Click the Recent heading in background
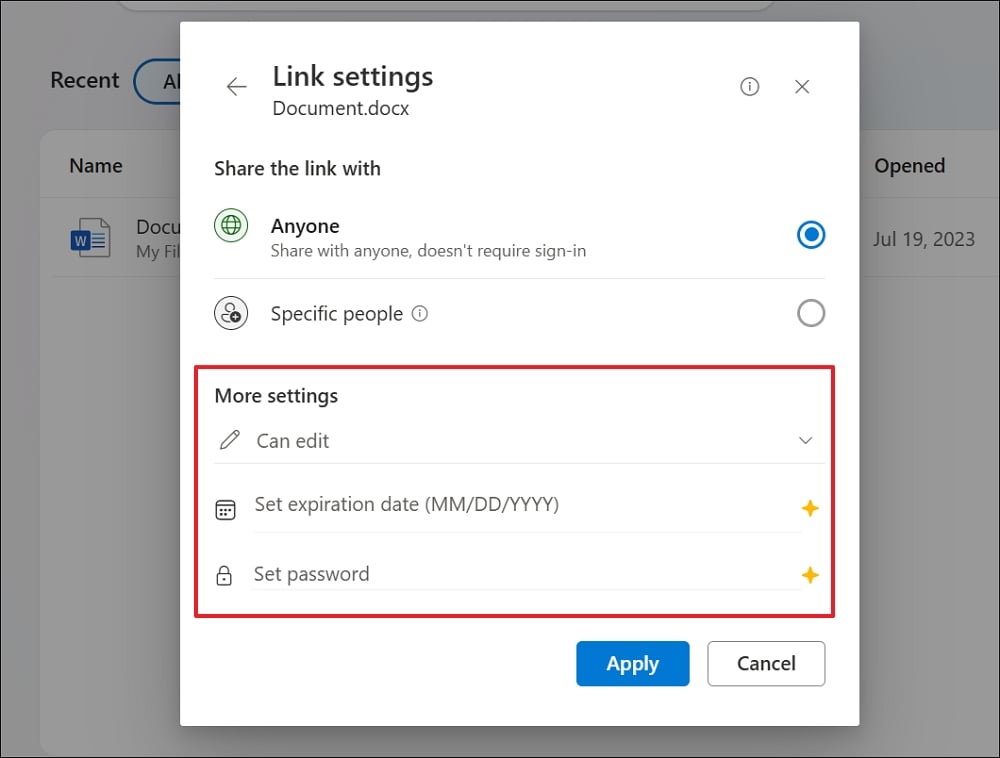 click(85, 80)
